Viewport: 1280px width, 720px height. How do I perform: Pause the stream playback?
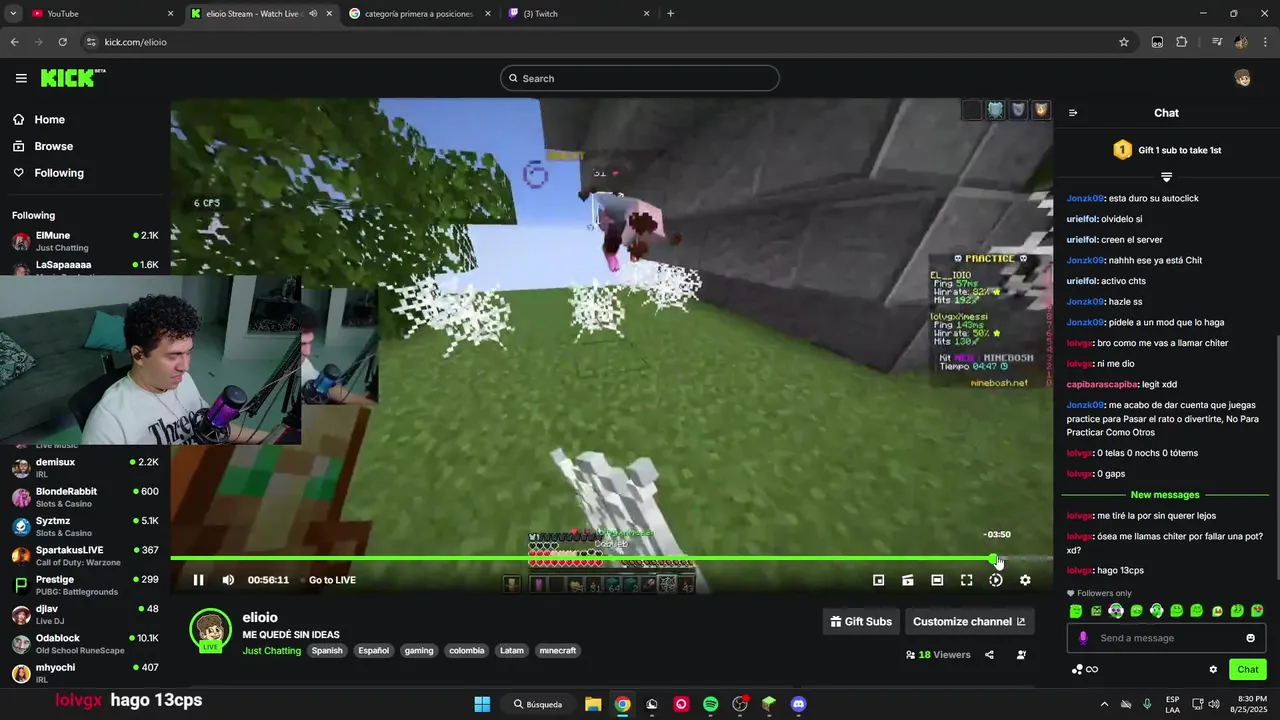click(198, 580)
